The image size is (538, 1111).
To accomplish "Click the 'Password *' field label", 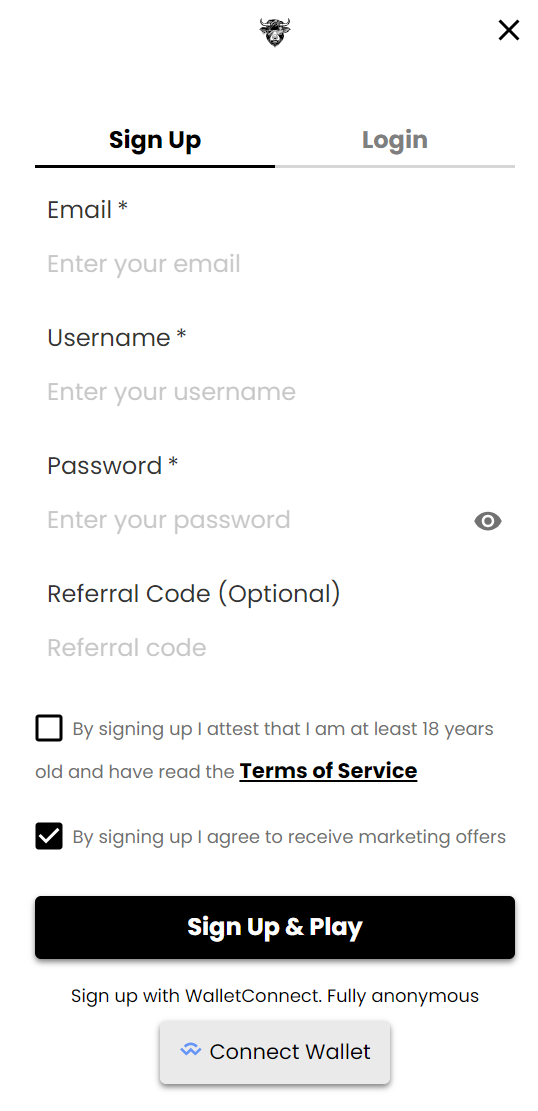I will point(113,466).
